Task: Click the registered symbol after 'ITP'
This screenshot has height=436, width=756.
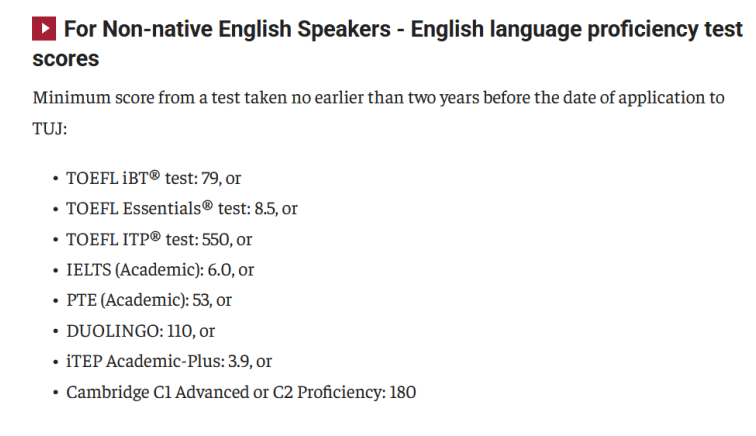Action: click(155, 236)
